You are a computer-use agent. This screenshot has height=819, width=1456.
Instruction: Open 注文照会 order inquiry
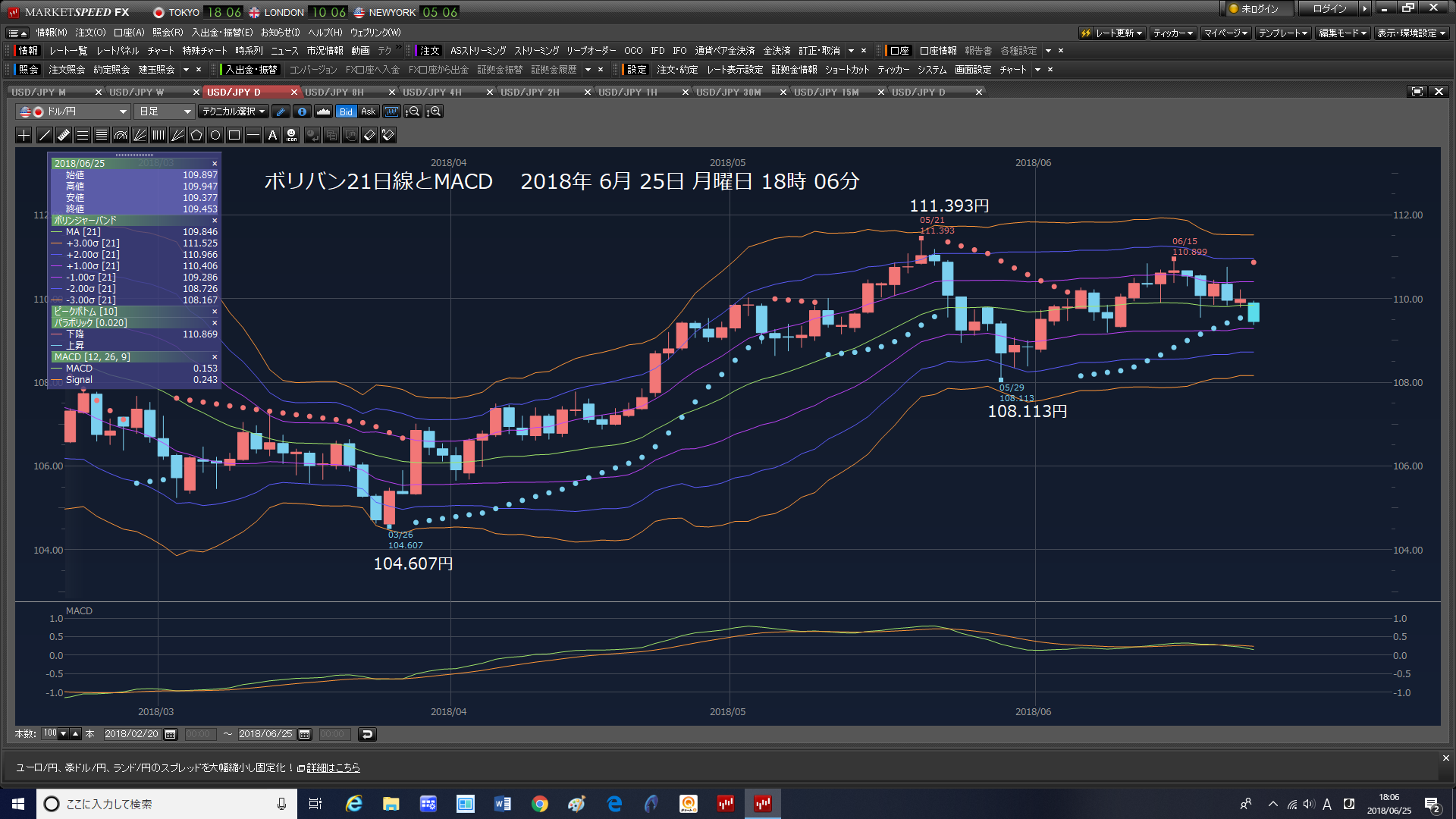(67, 70)
